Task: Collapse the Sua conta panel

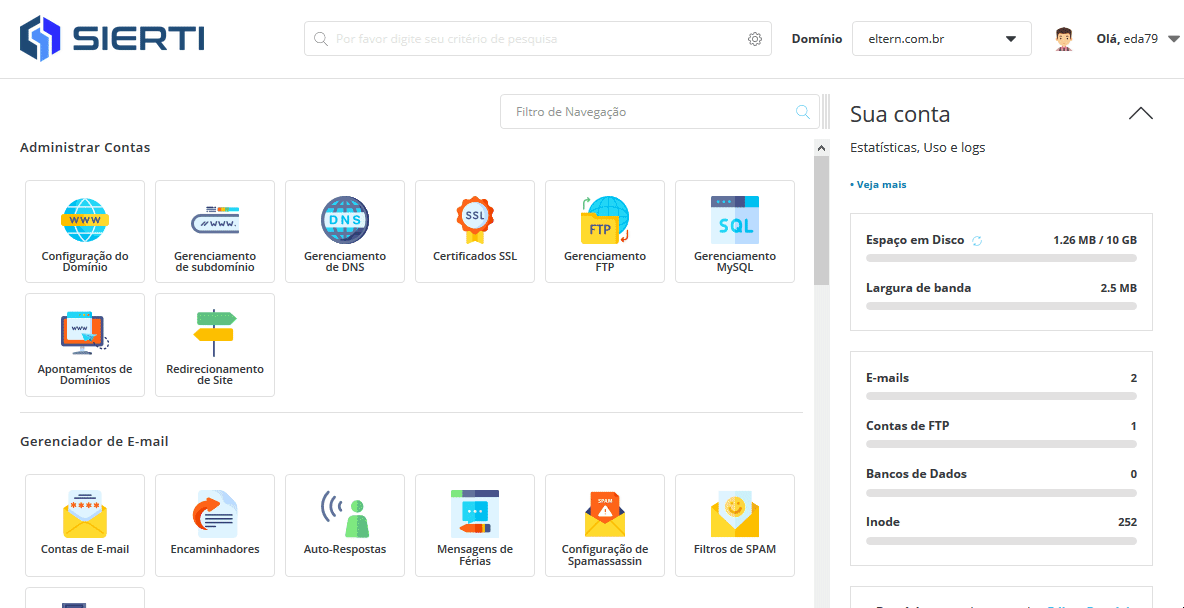Action: (x=1140, y=114)
